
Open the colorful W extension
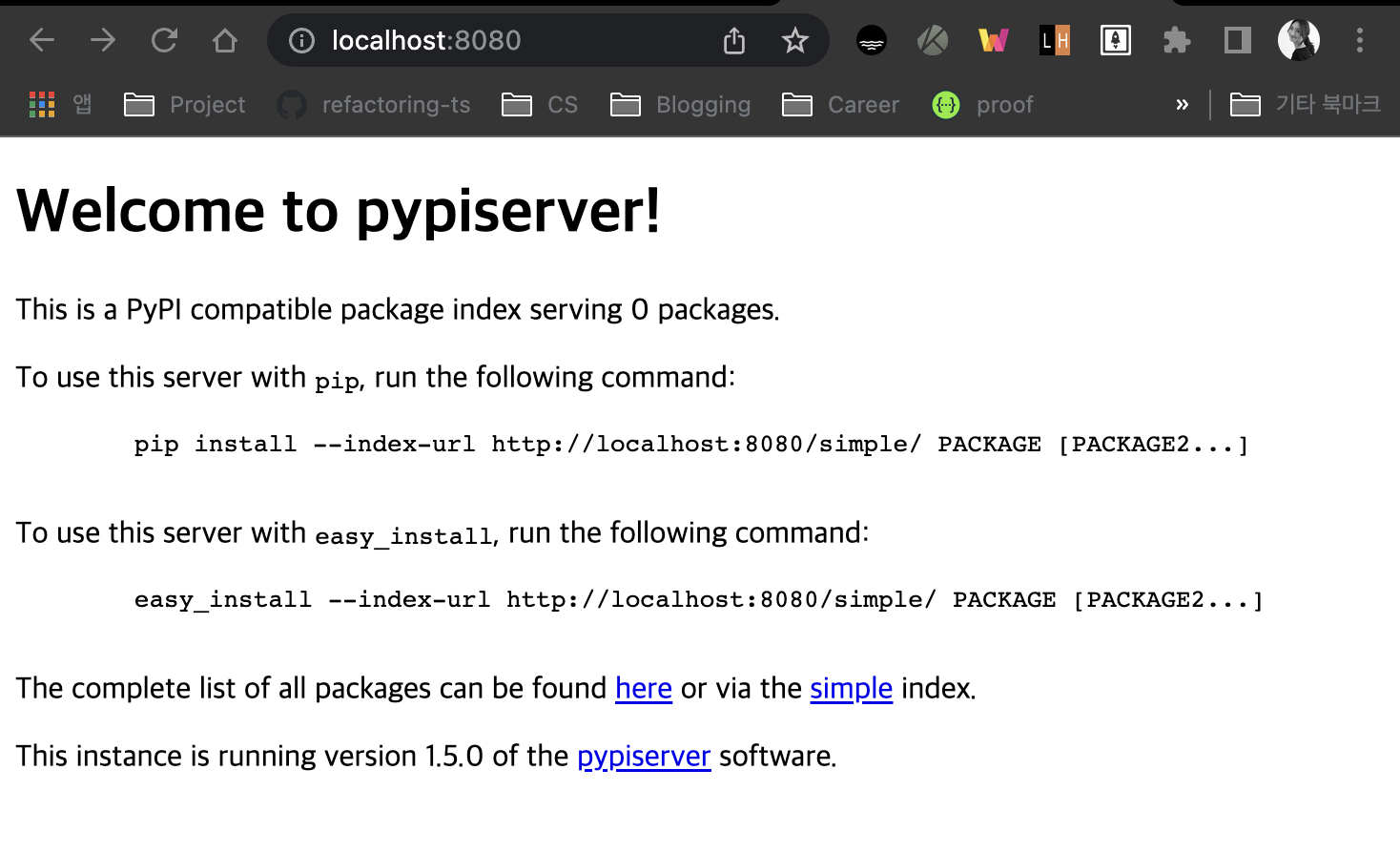point(994,40)
